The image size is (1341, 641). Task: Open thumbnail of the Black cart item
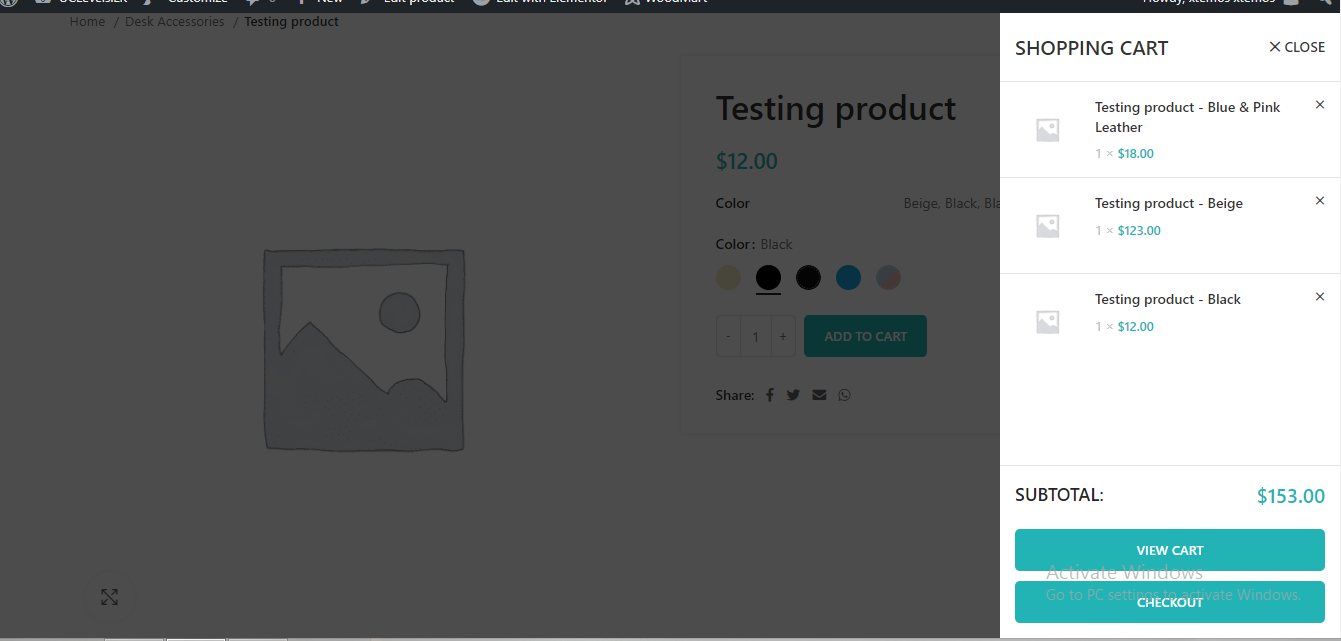(1047, 322)
